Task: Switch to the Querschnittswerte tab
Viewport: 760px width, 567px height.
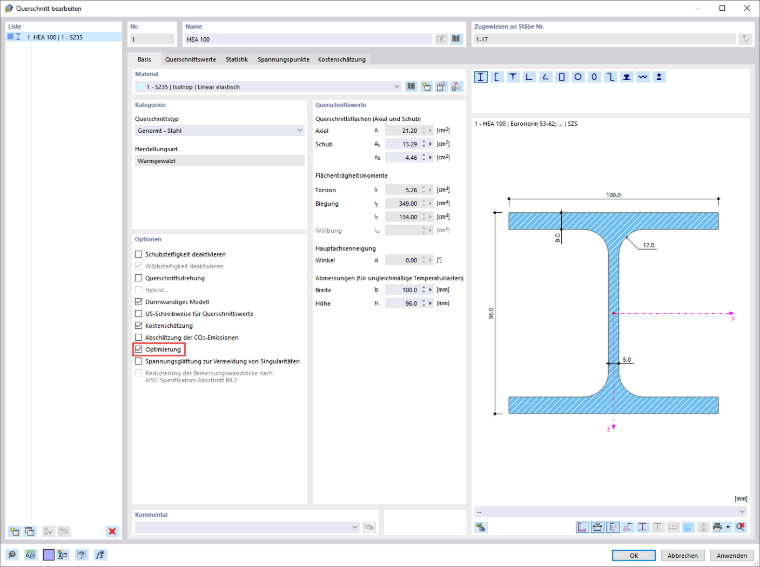Action: [x=190, y=59]
